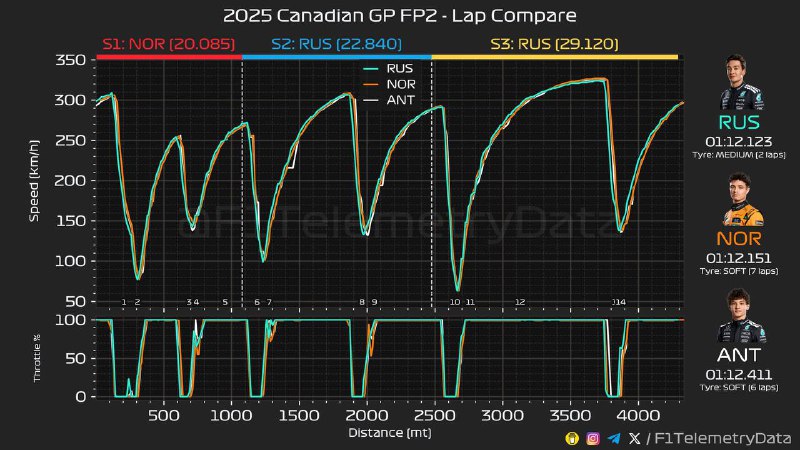This screenshot has width=800, height=450.
Task: Select Lando Norris's driver photo
Action: pyautogui.click(x=742, y=200)
